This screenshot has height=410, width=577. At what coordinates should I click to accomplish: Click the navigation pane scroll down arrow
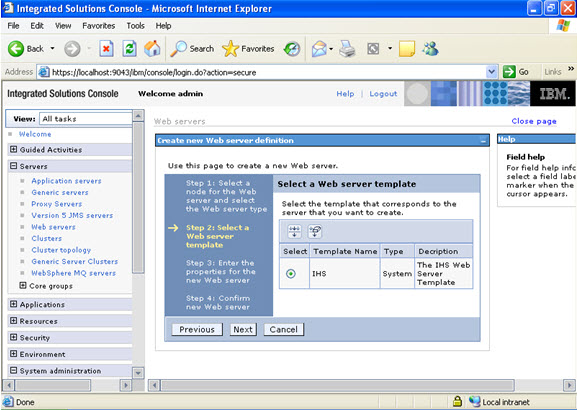pos(138,373)
